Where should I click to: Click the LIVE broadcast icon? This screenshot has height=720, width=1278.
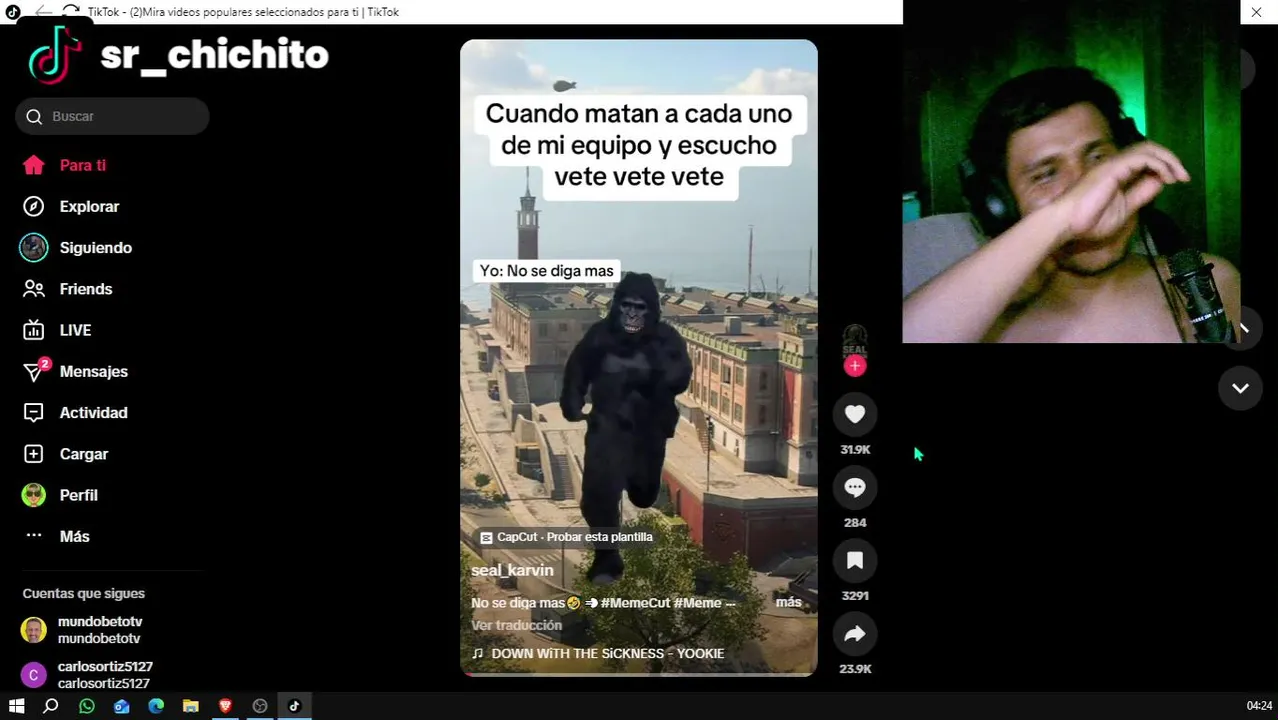click(x=34, y=330)
